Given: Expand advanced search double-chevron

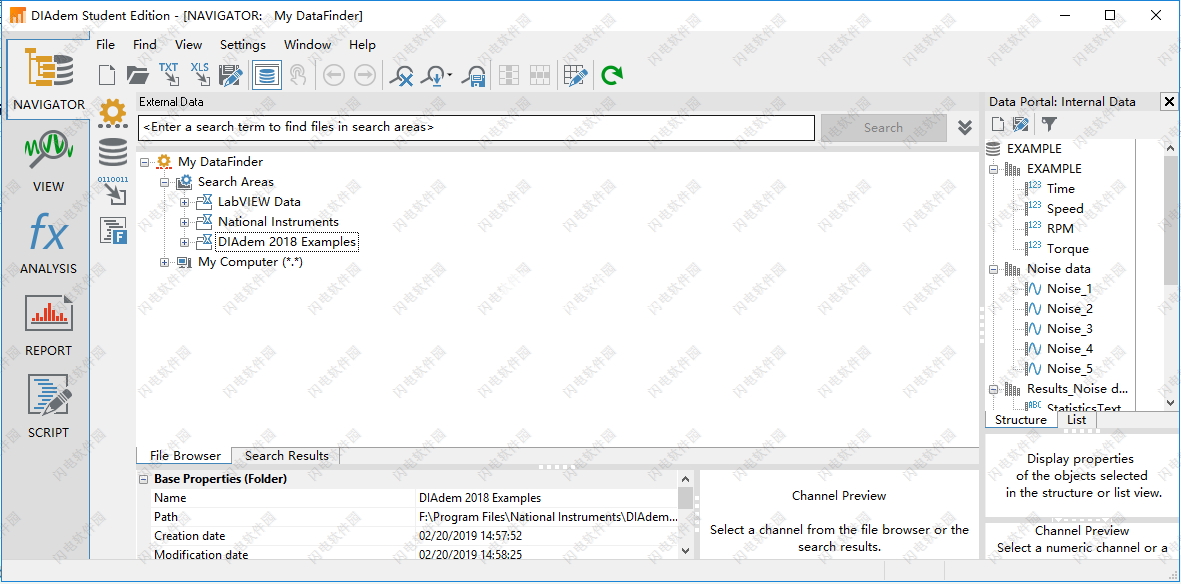Looking at the screenshot, I should coord(965,127).
